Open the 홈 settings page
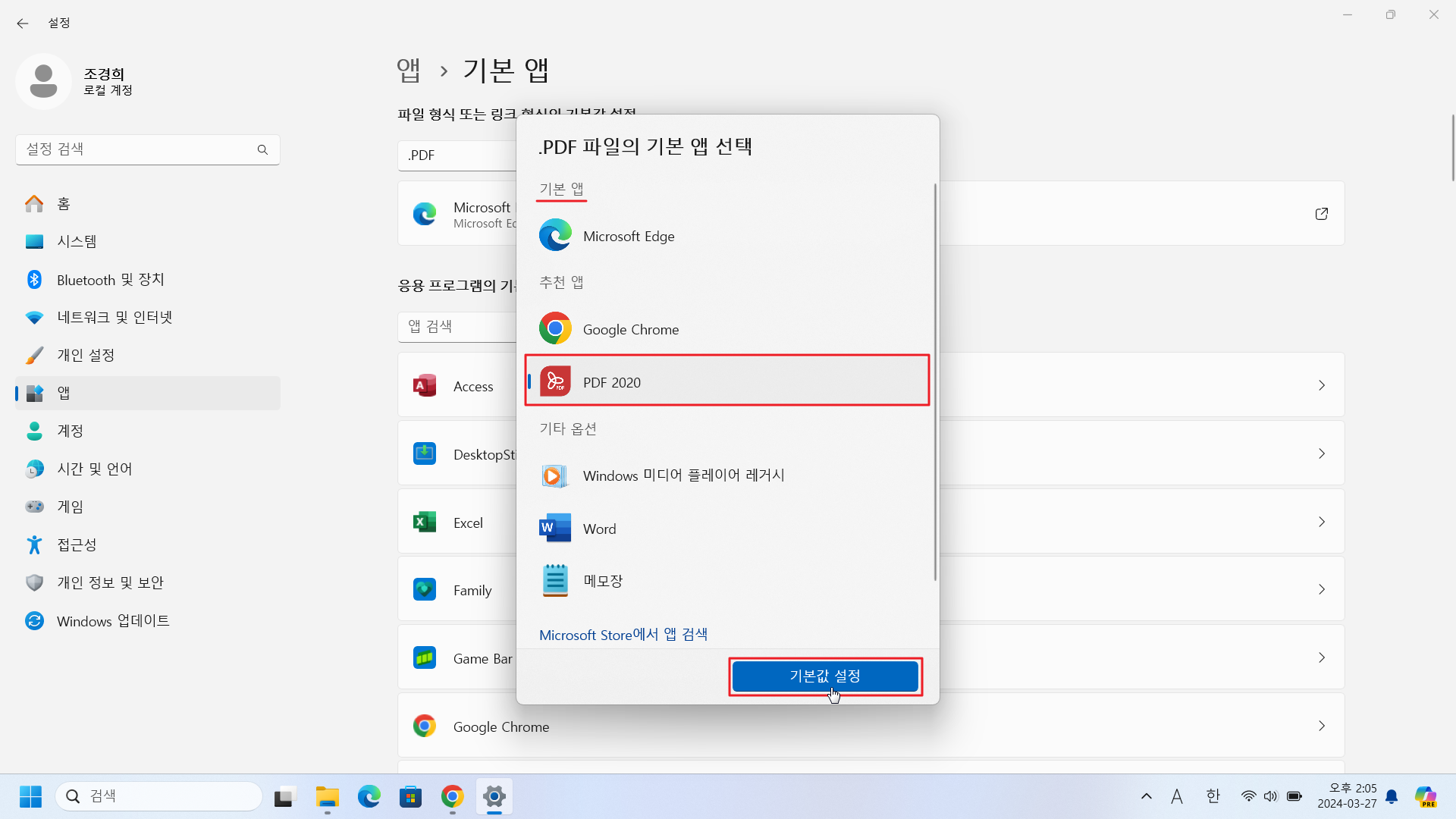Screen dimensions: 1456x819 tap(148, 203)
